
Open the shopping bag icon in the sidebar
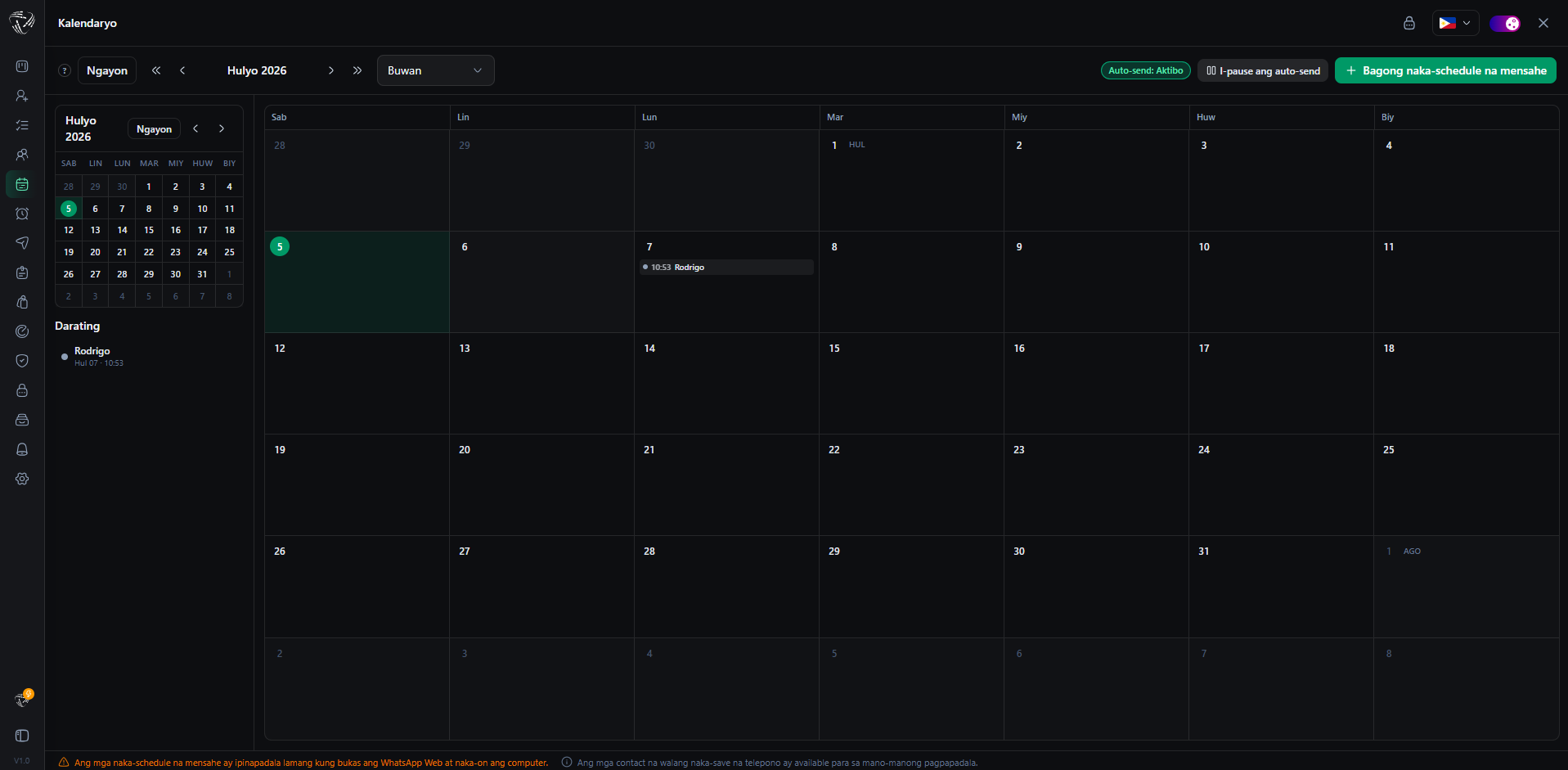22,302
